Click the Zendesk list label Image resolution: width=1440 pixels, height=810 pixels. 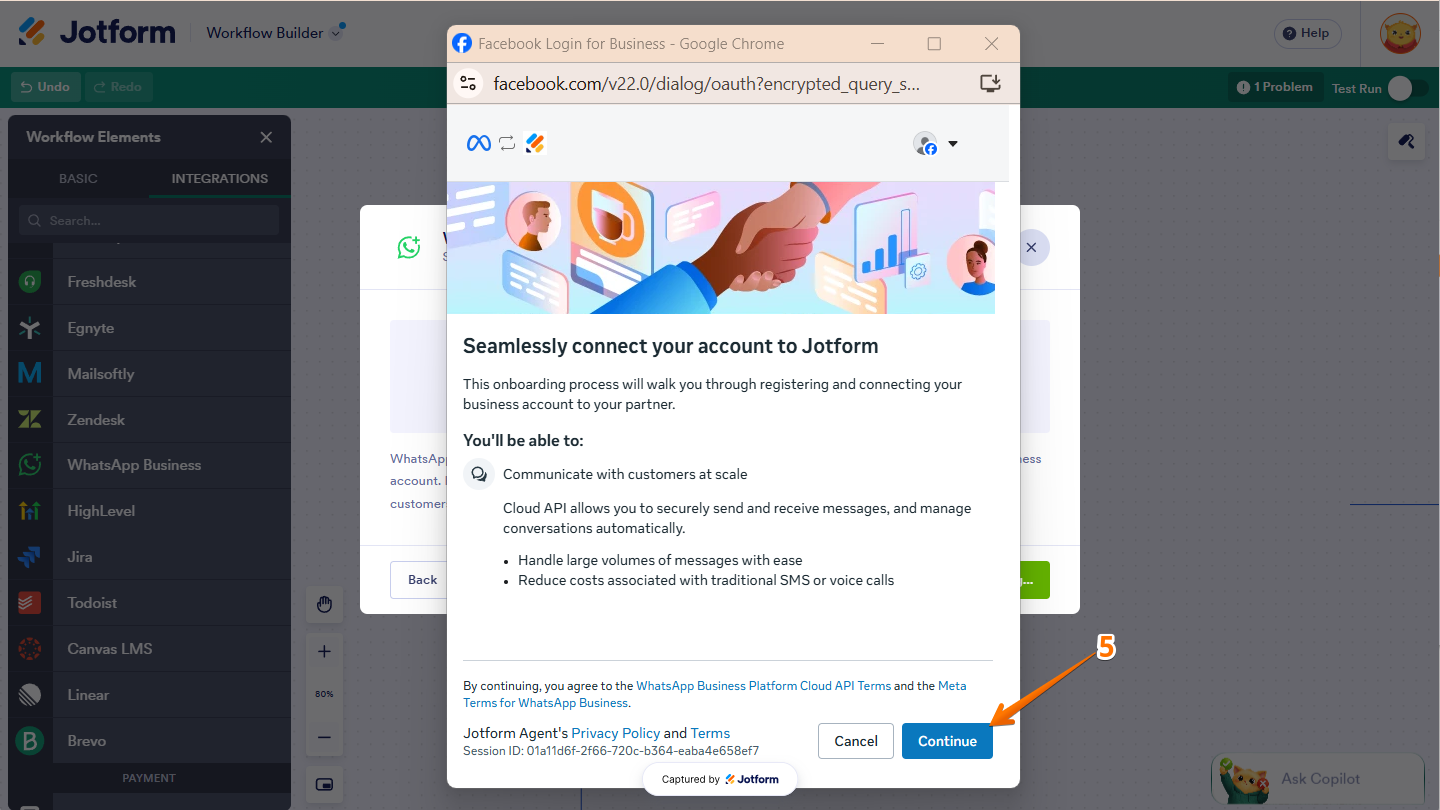pos(96,420)
